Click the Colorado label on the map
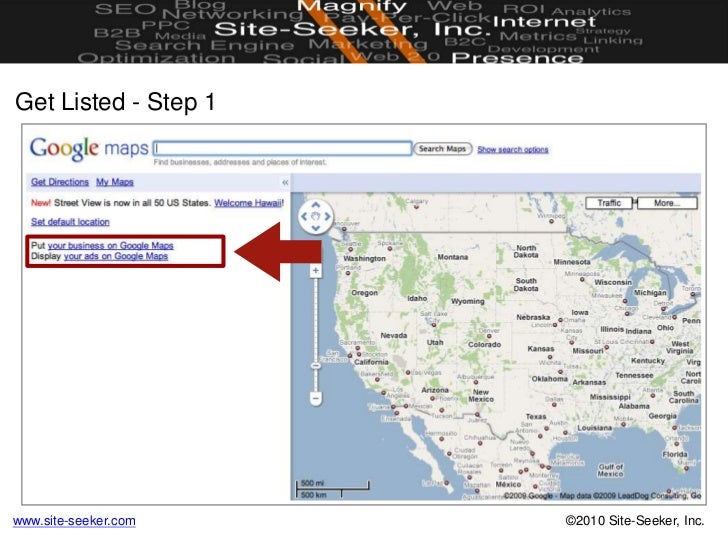 pos(485,344)
